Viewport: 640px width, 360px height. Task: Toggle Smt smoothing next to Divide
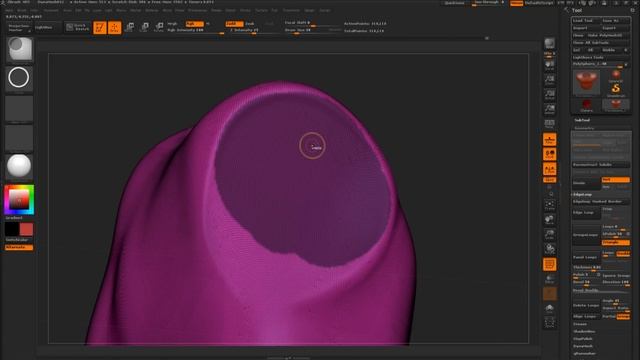(x=616, y=180)
